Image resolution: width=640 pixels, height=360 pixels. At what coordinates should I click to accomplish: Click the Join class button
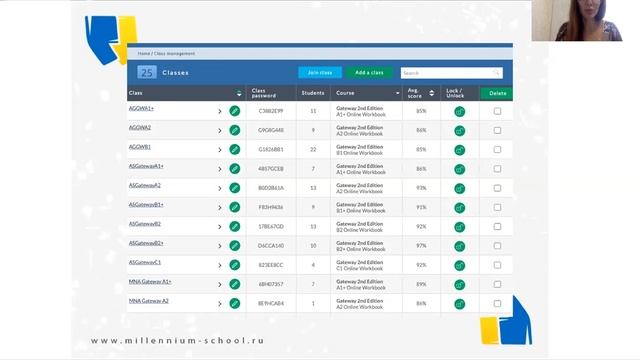[320, 73]
